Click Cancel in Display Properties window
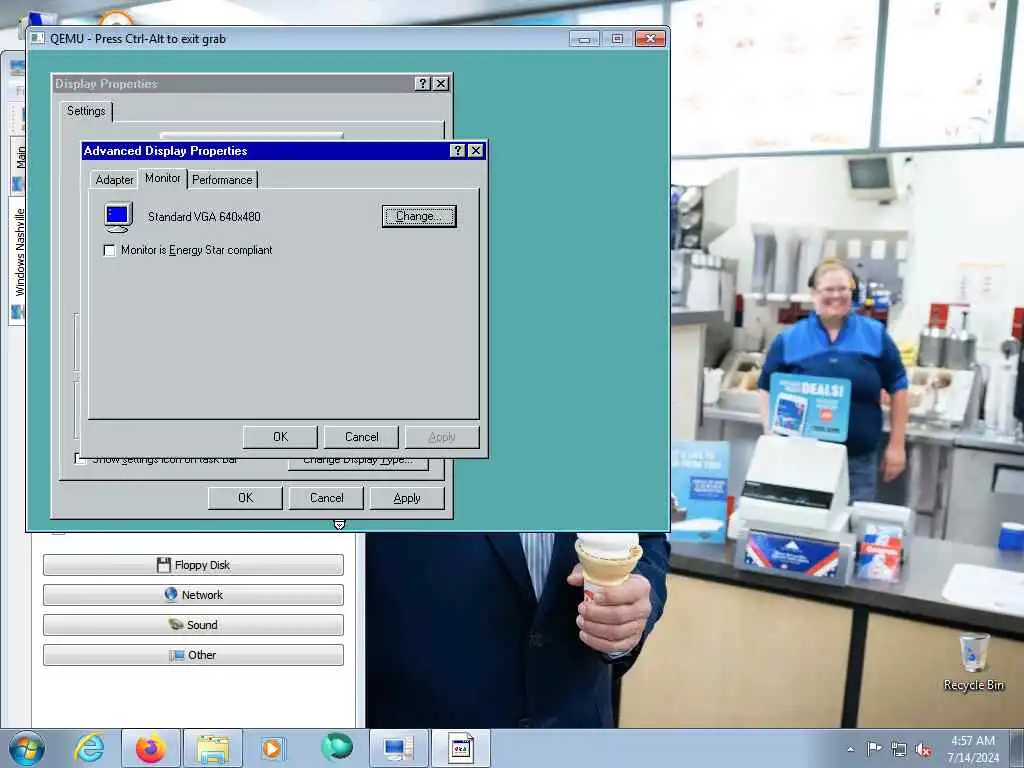Viewport: 1024px width, 768px height. click(x=327, y=498)
